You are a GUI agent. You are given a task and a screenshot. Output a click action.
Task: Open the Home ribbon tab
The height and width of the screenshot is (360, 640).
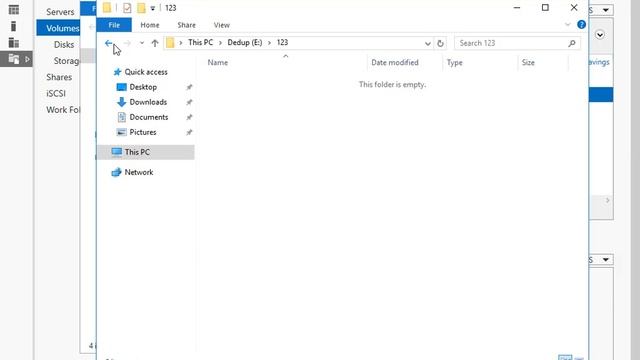click(150, 25)
